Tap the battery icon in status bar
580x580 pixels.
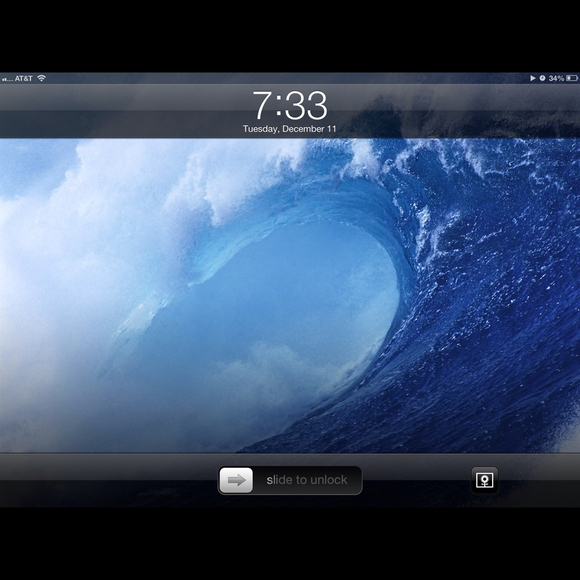coord(572,78)
